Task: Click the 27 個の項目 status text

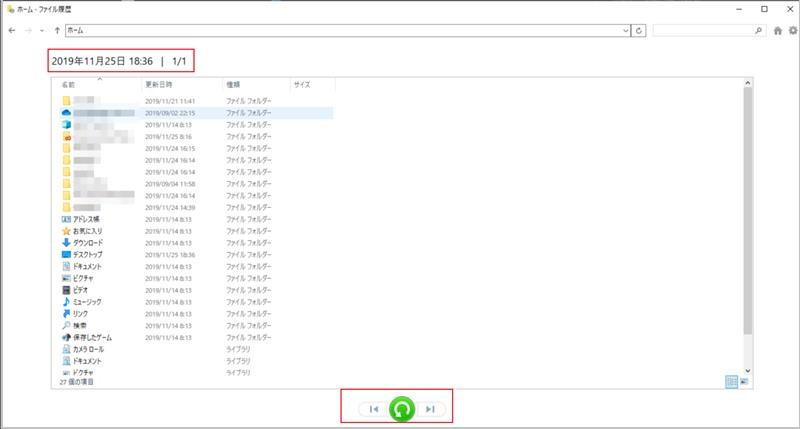Action: 77,382
